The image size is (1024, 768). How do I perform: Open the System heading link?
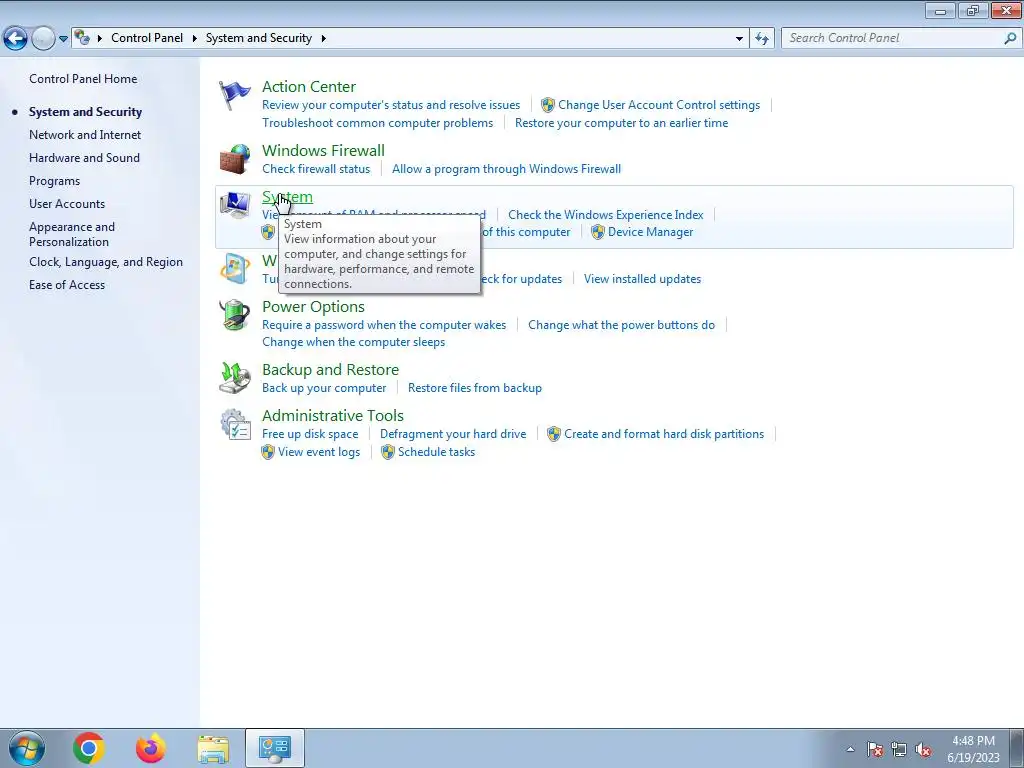(287, 197)
